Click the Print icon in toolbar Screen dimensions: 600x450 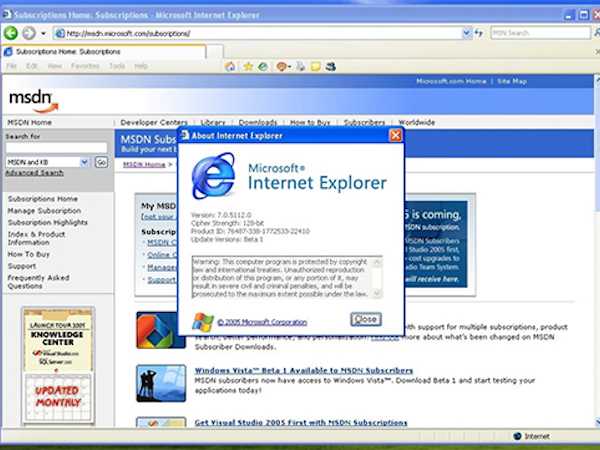pos(301,67)
